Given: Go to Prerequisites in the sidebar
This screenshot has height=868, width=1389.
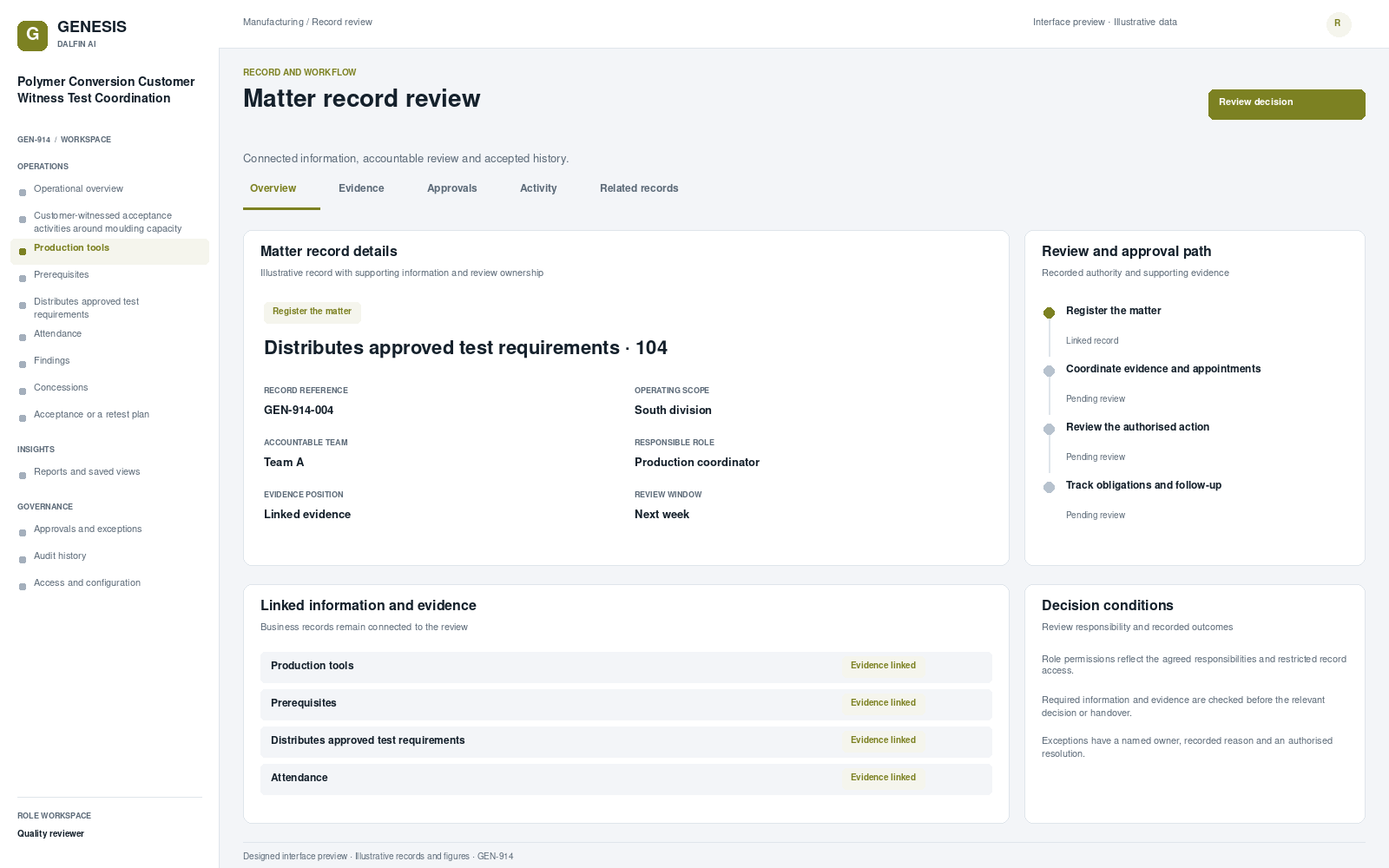Looking at the screenshot, I should 109,275.
